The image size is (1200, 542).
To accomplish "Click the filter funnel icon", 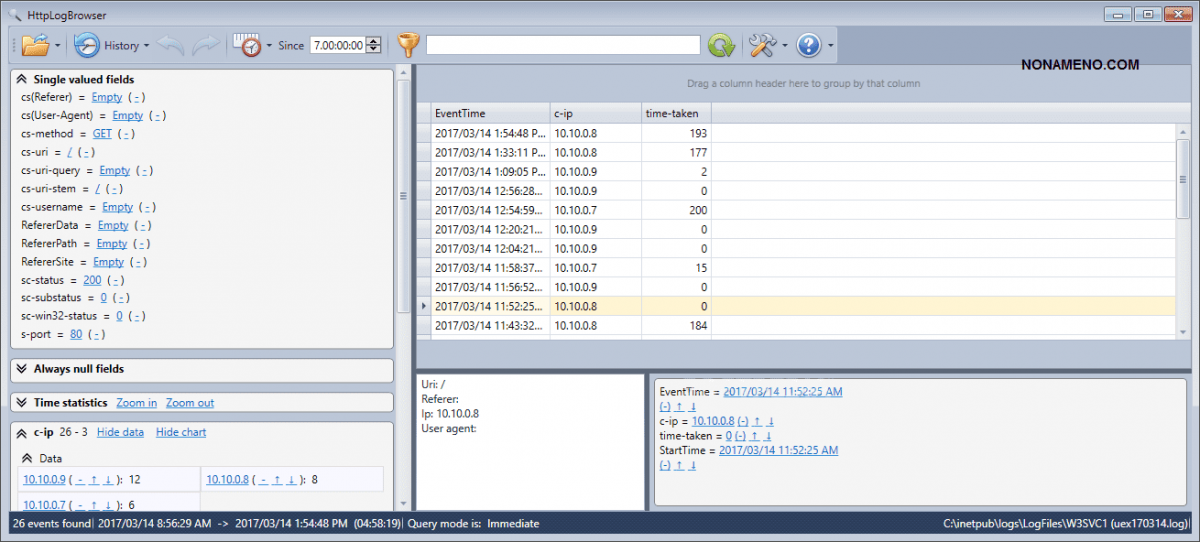I will (408, 45).
